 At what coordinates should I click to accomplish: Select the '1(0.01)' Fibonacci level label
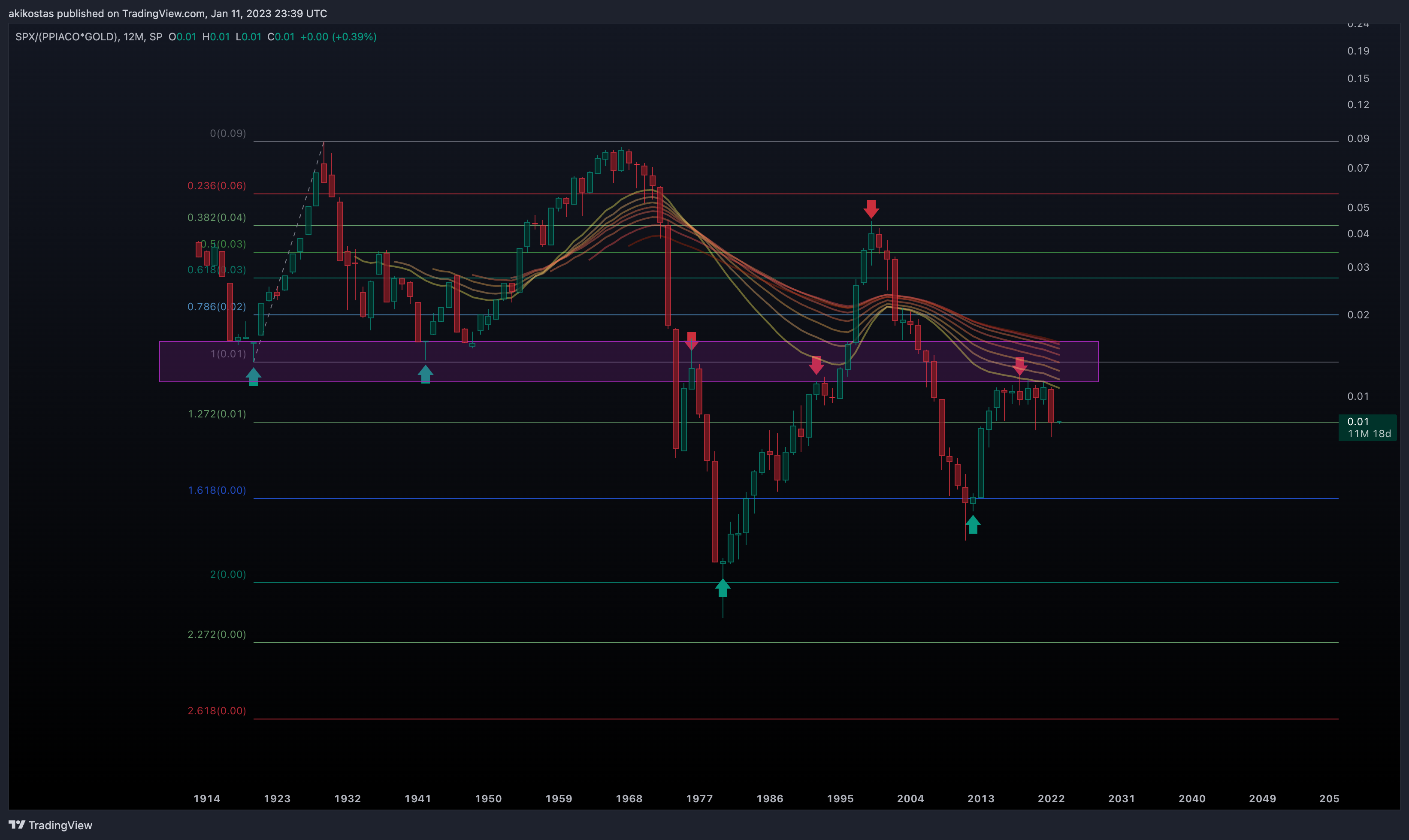point(228,354)
